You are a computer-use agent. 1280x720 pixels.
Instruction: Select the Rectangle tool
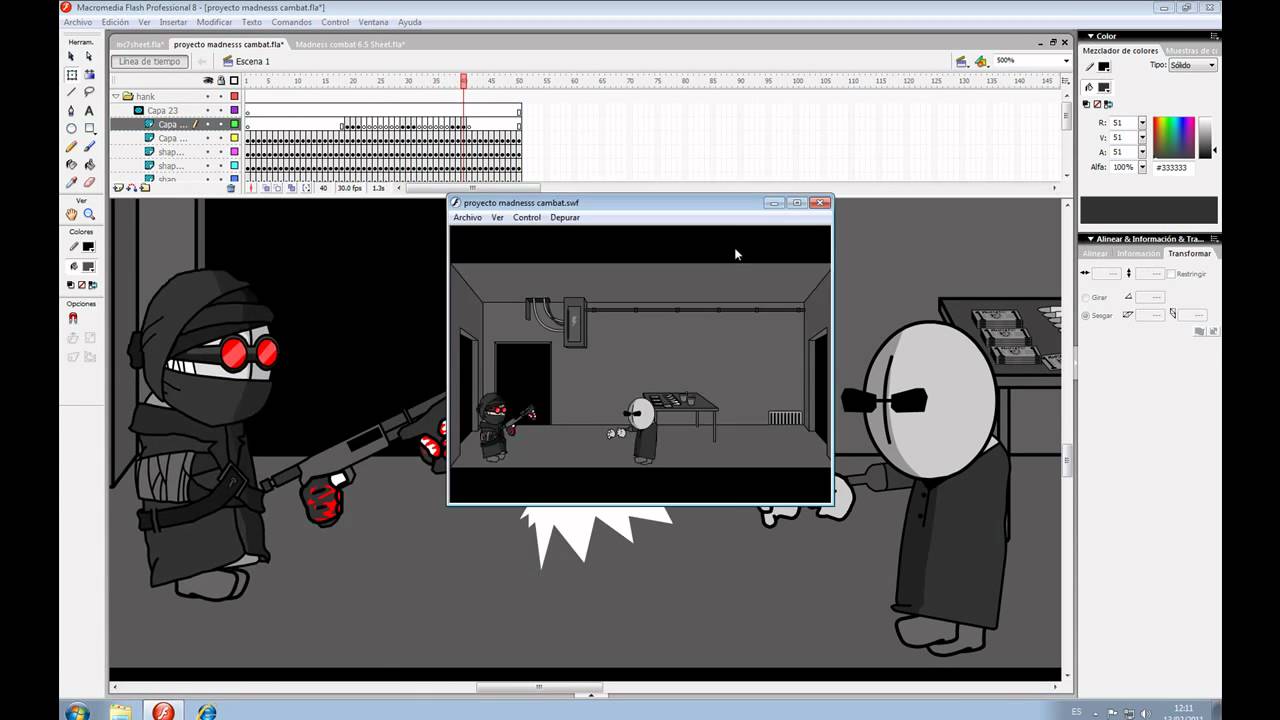pos(89,129)
